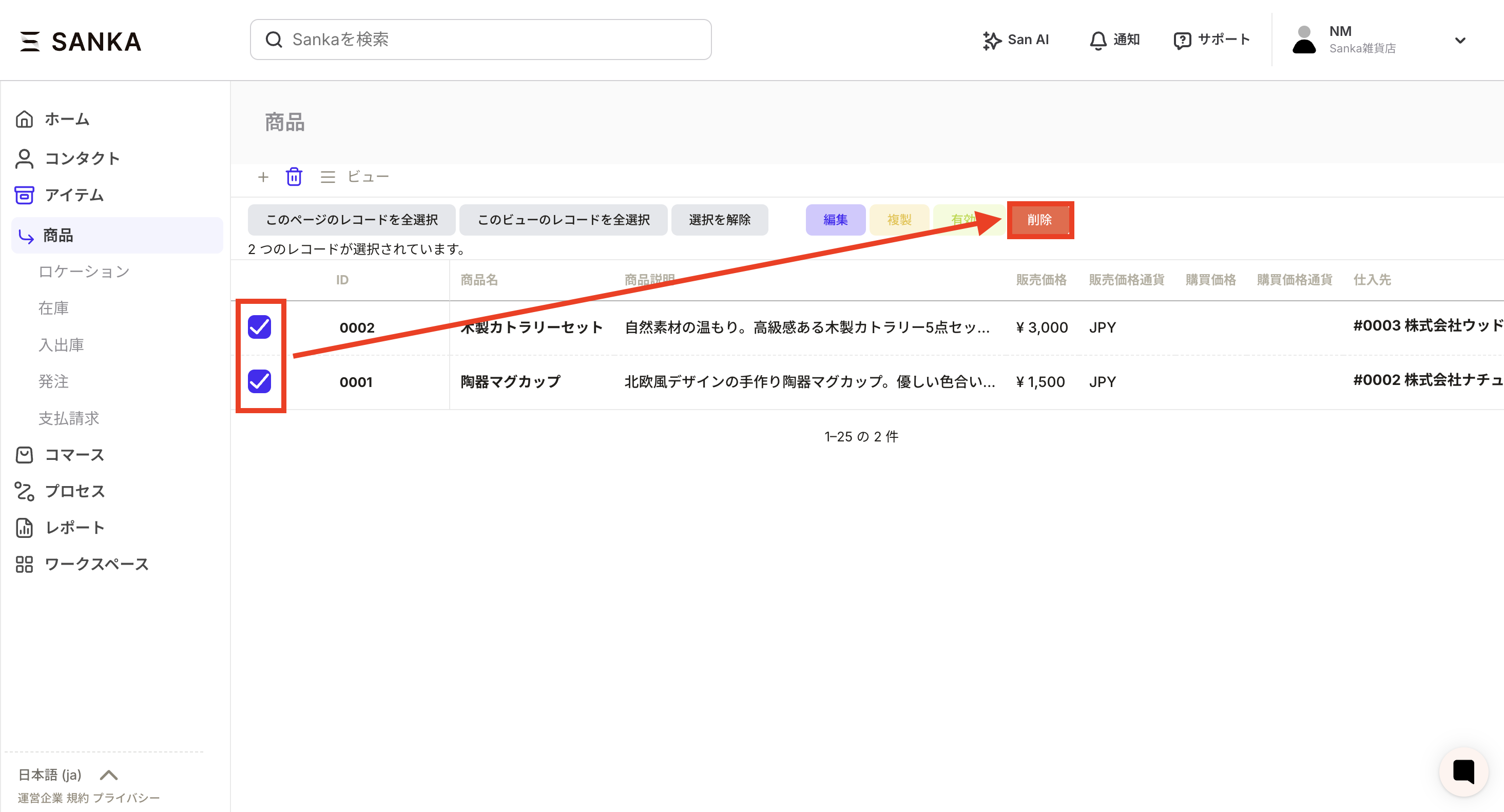Toggle the SANKA hamburger menu icon
Screen dimensions: 1504x812
[29, 42]
